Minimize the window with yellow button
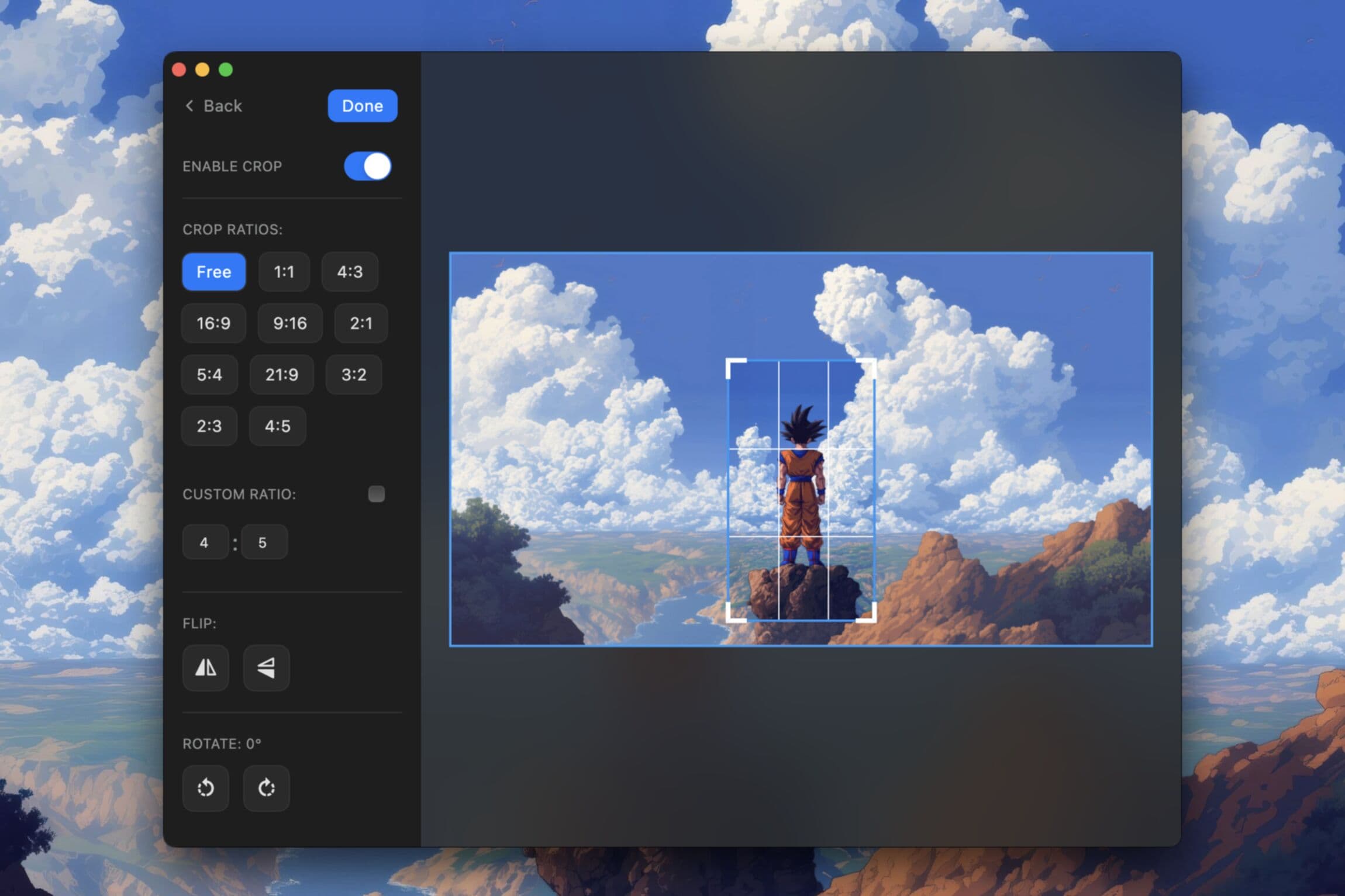Viewport: 1345px width, 896px height. point(202,70)
